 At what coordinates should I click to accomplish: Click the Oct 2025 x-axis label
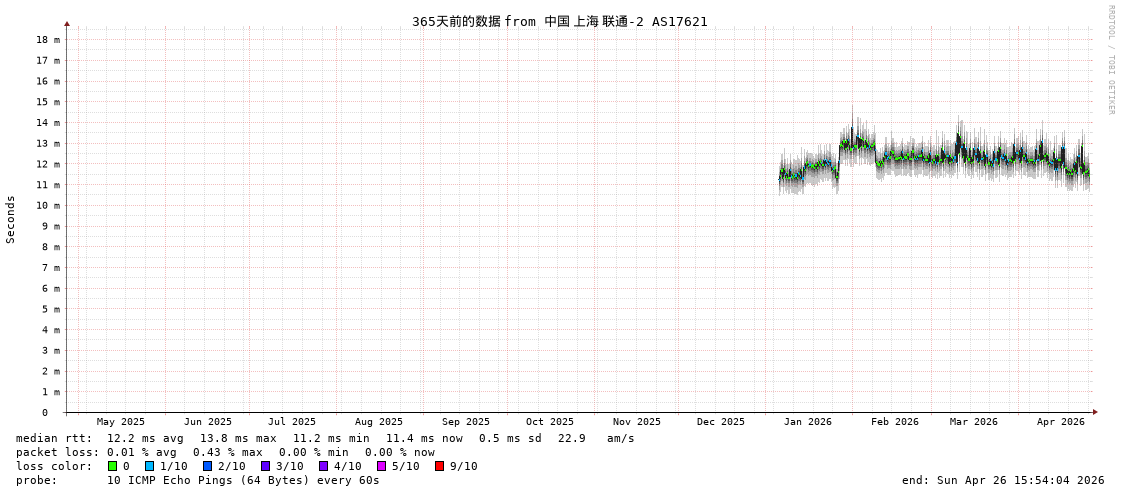click(x=550, y=422)
